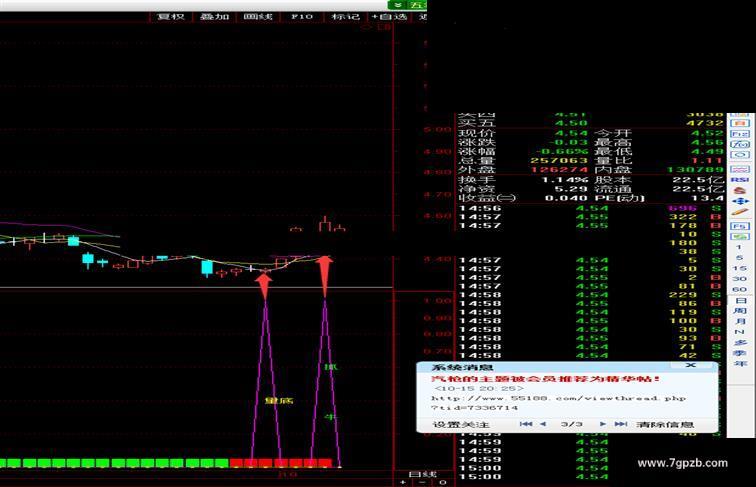The height and width of the screenshot is (487, 756).
Task: Switch to 30-minute period
Action: [740, 279]
